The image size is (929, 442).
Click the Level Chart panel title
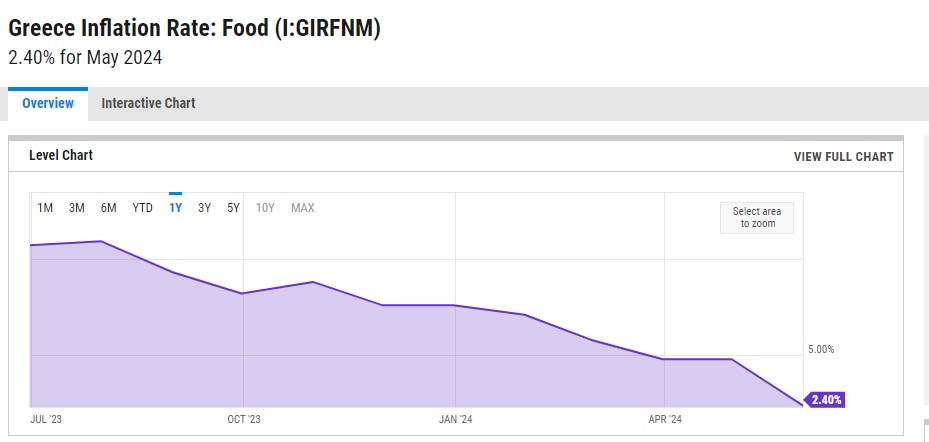click(61, 155)
